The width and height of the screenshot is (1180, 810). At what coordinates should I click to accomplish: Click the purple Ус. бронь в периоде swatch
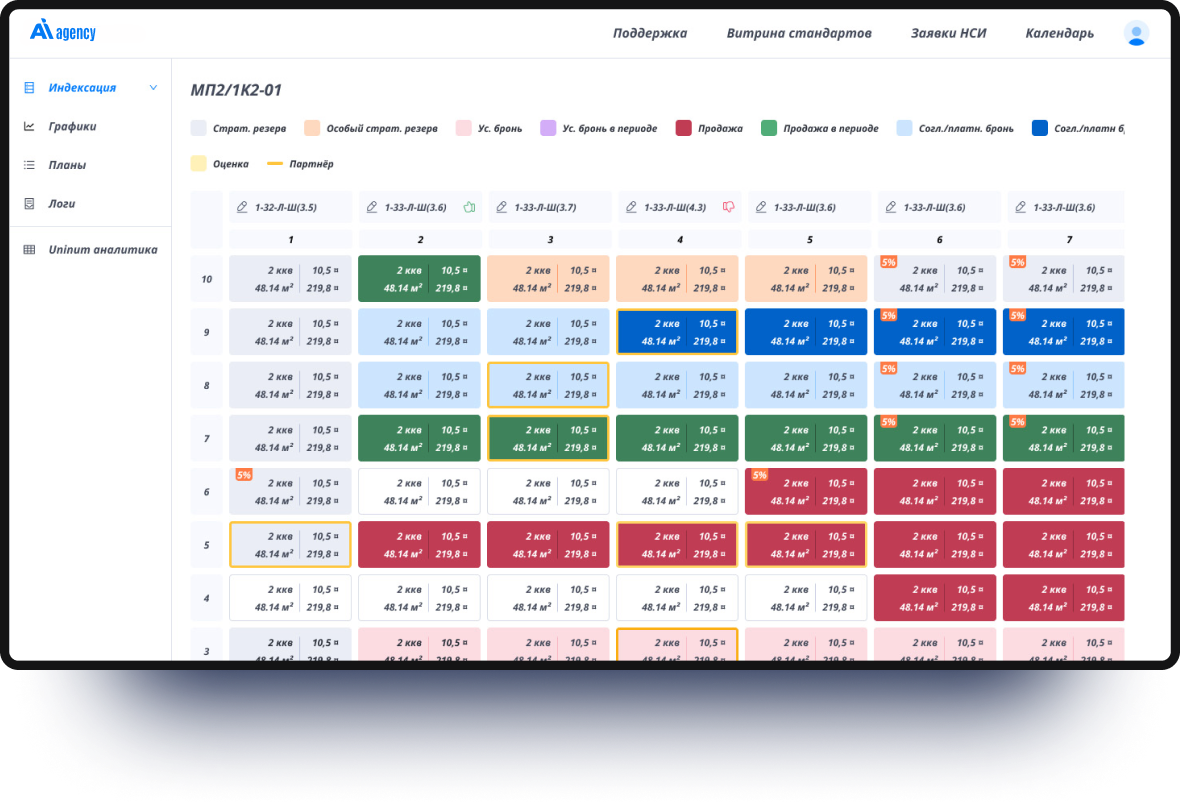tap(548, 128)
